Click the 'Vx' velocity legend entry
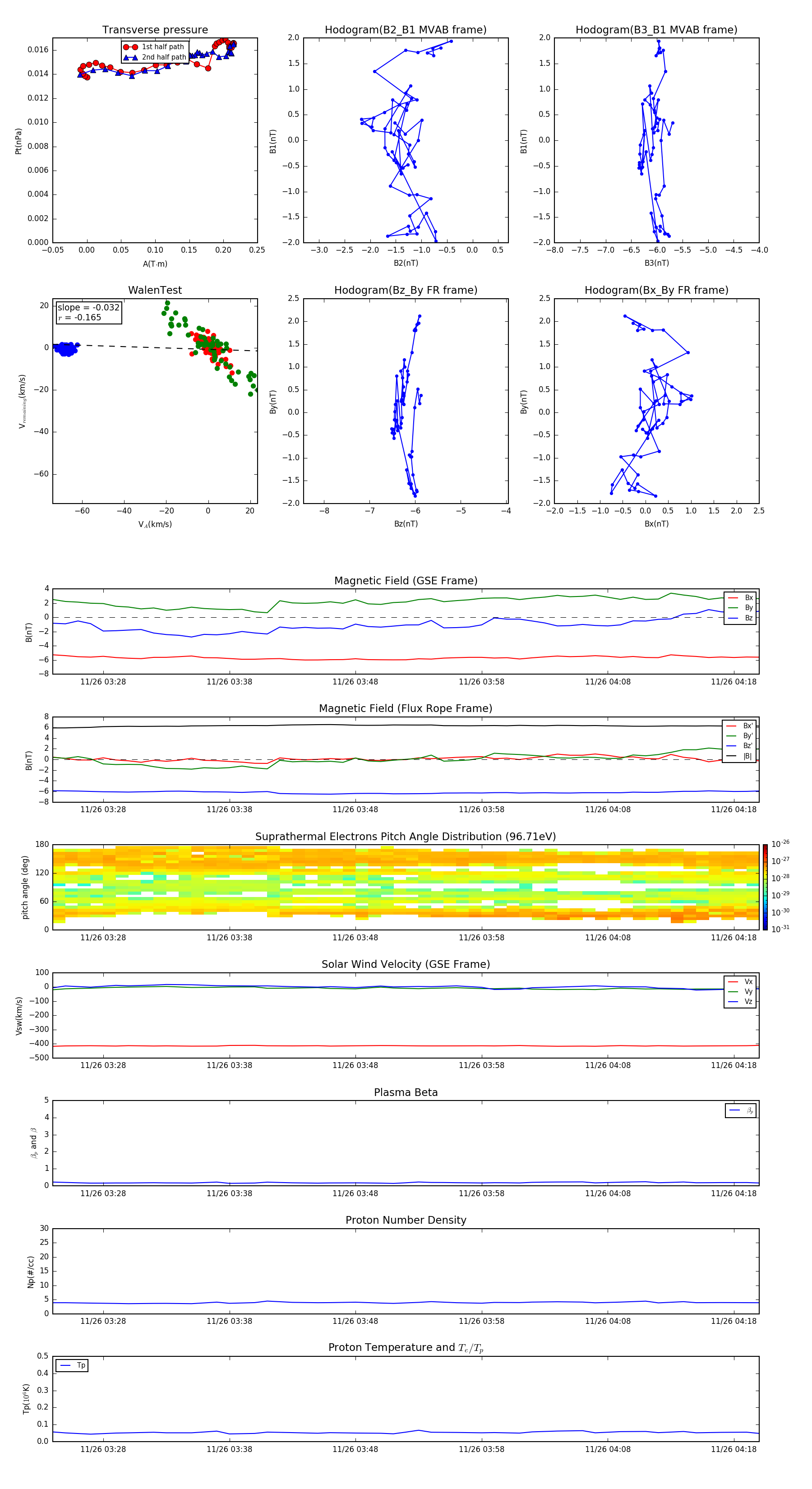The height and width of the screenshot is (1489, 812). (x=740, y=982)
